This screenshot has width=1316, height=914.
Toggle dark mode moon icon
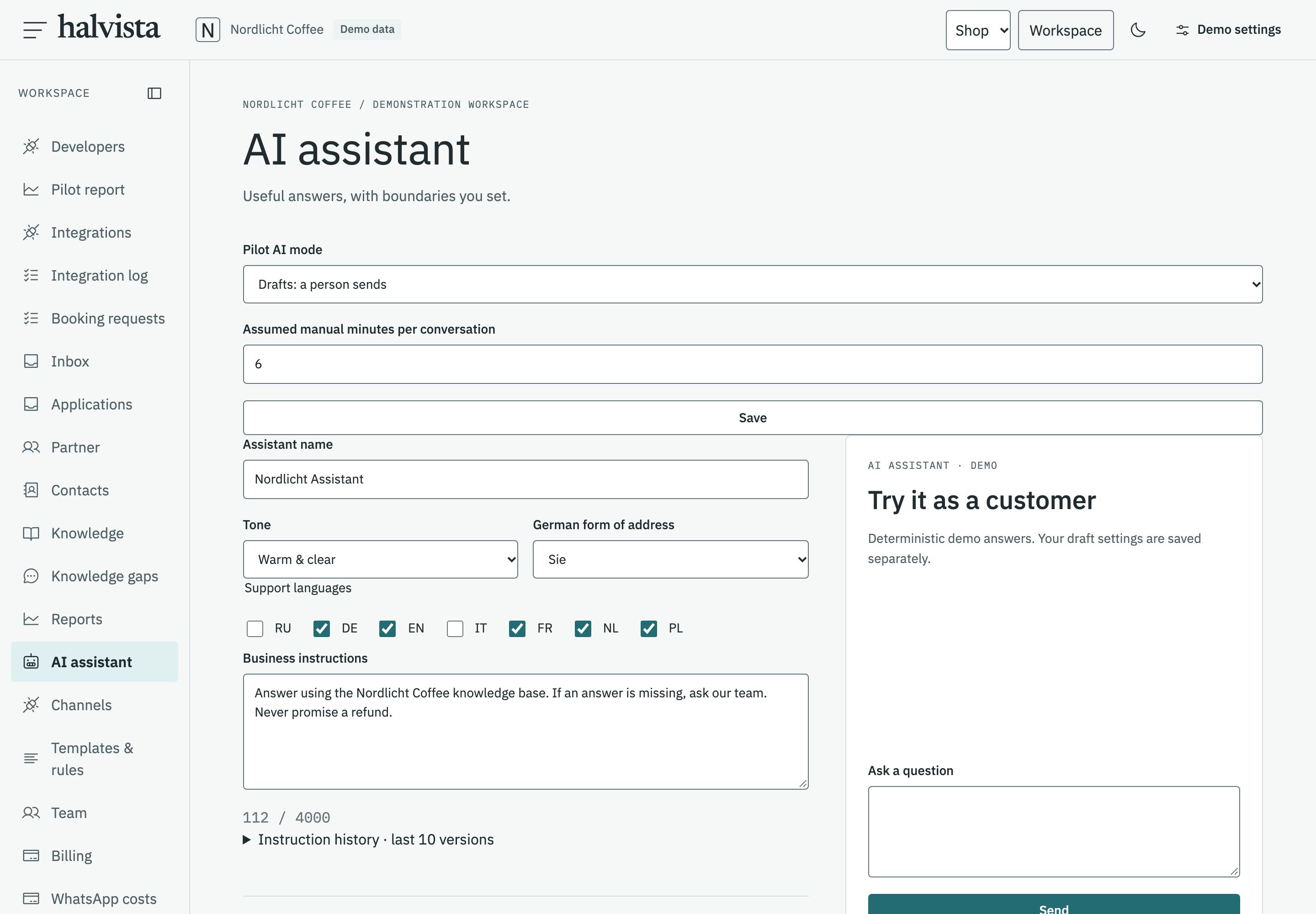[1138, 30]
